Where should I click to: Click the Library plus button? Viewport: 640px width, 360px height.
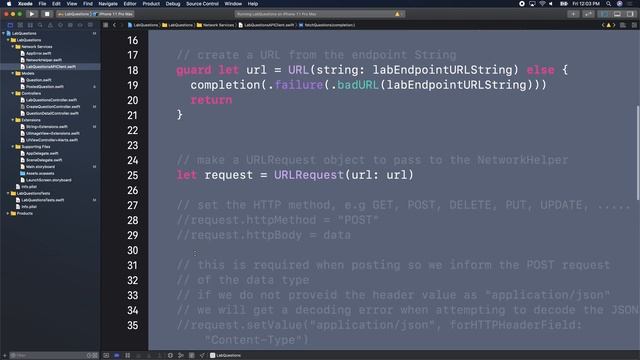[573, 14]
